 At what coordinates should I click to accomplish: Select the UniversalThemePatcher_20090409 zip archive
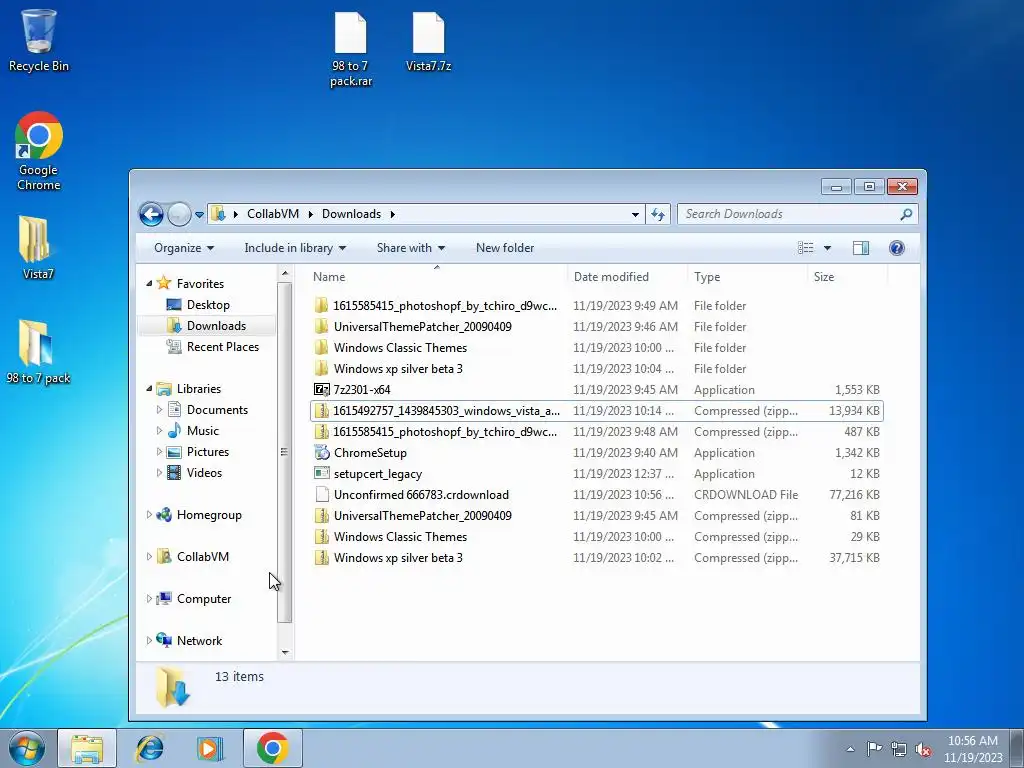point(596,516)
